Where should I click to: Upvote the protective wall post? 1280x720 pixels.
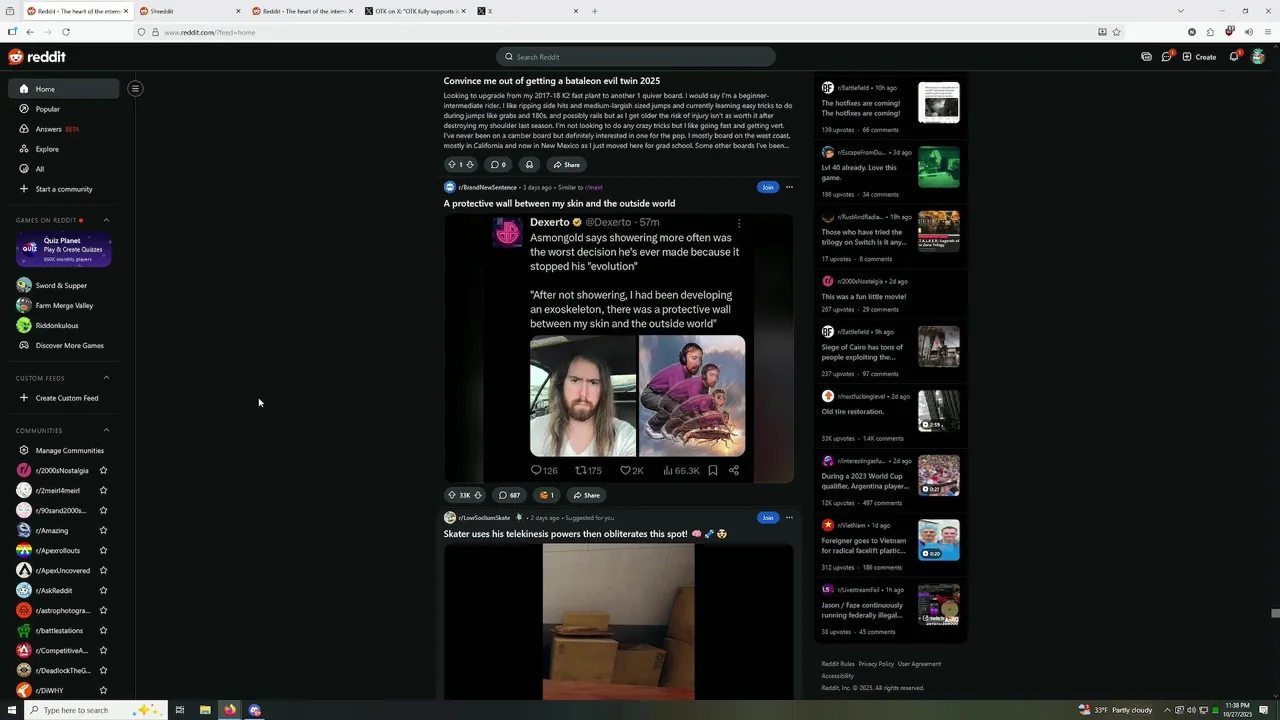pos(452,495)
